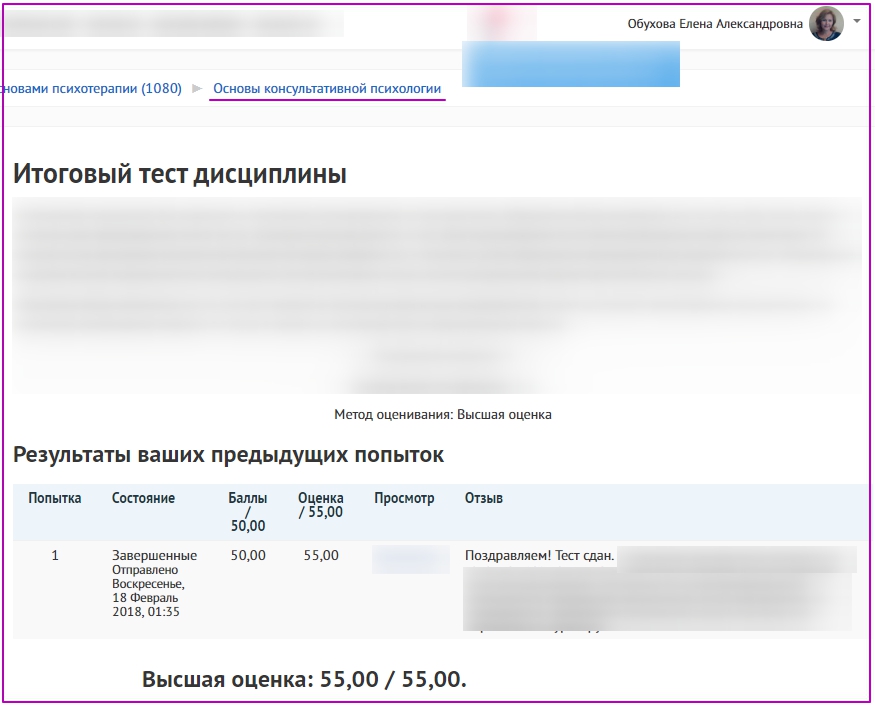Image resolution: width=875 pixels, height=706 pixels.
Task: Click the Оценка / 55,00 column header
Action: coord(320,505)
